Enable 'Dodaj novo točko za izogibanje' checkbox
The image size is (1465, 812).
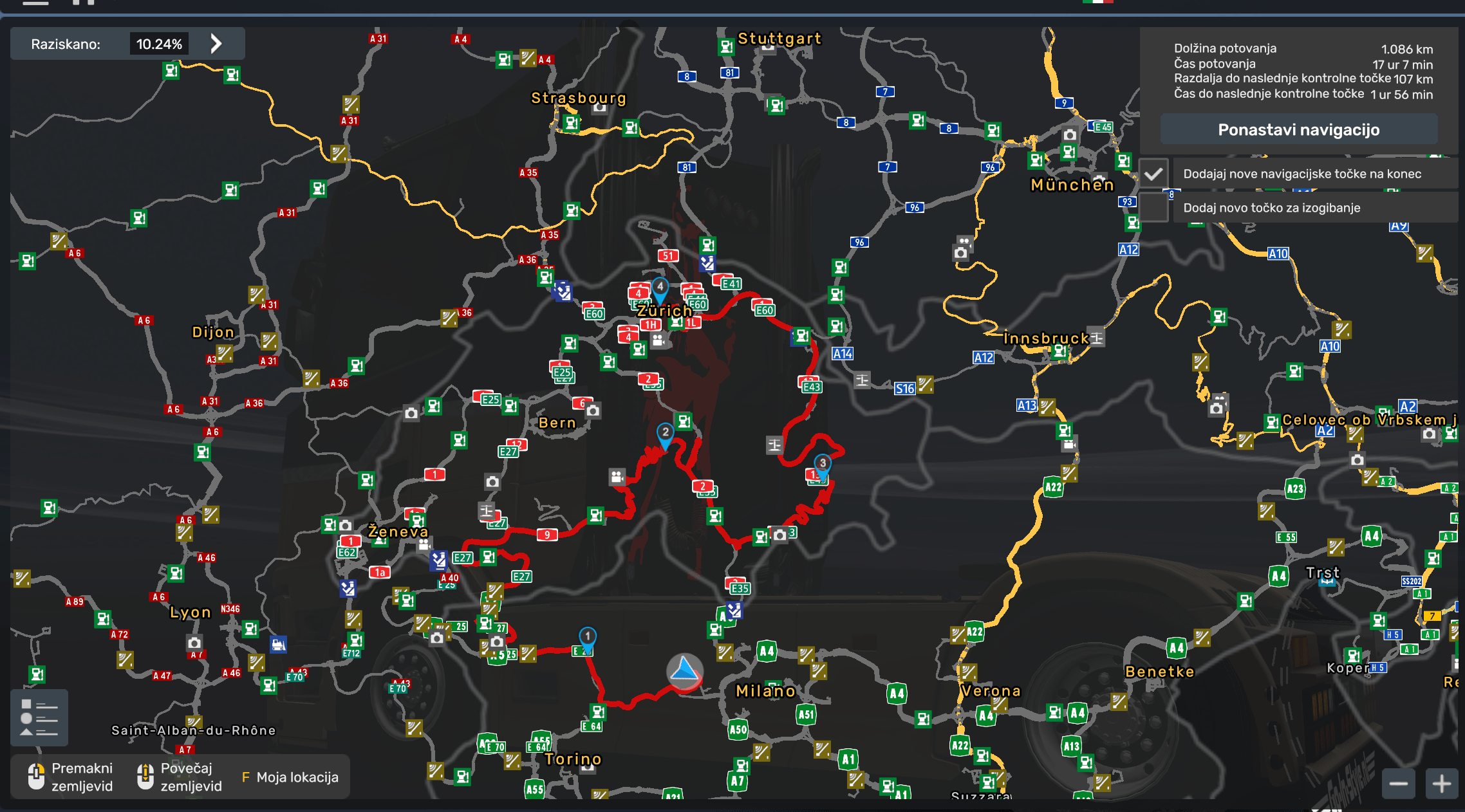(1153, 208)
